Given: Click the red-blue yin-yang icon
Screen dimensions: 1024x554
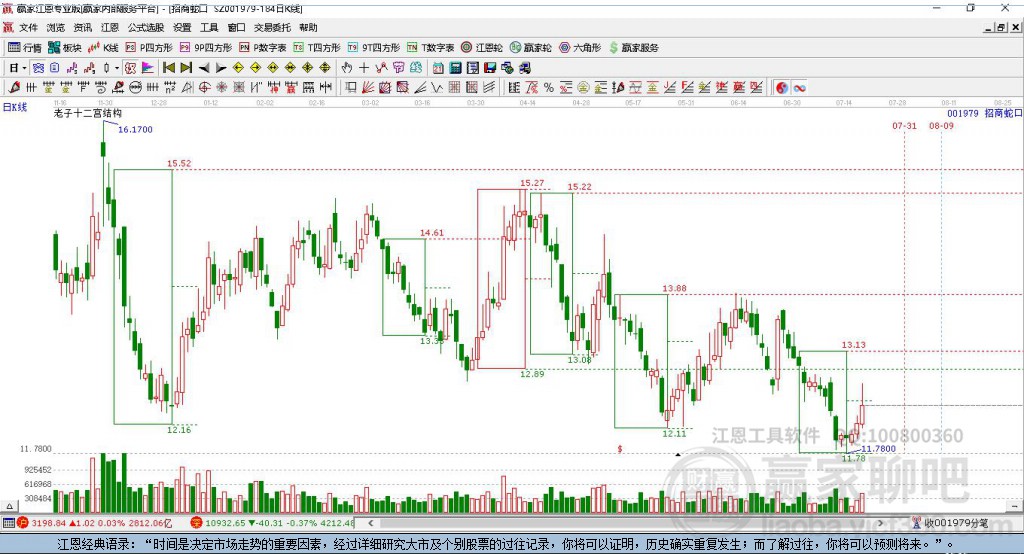Looking at the screenshot, I should 782,88.
